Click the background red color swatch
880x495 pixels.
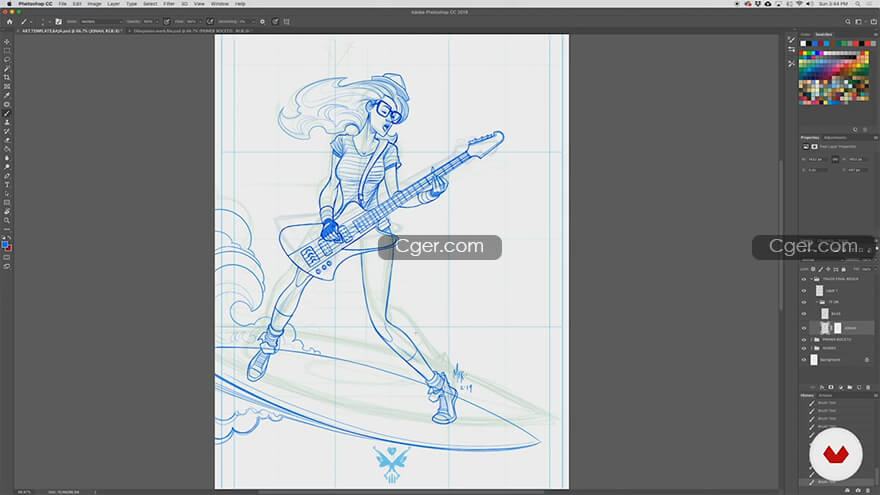pyautogui.click(x=10, y=249)
